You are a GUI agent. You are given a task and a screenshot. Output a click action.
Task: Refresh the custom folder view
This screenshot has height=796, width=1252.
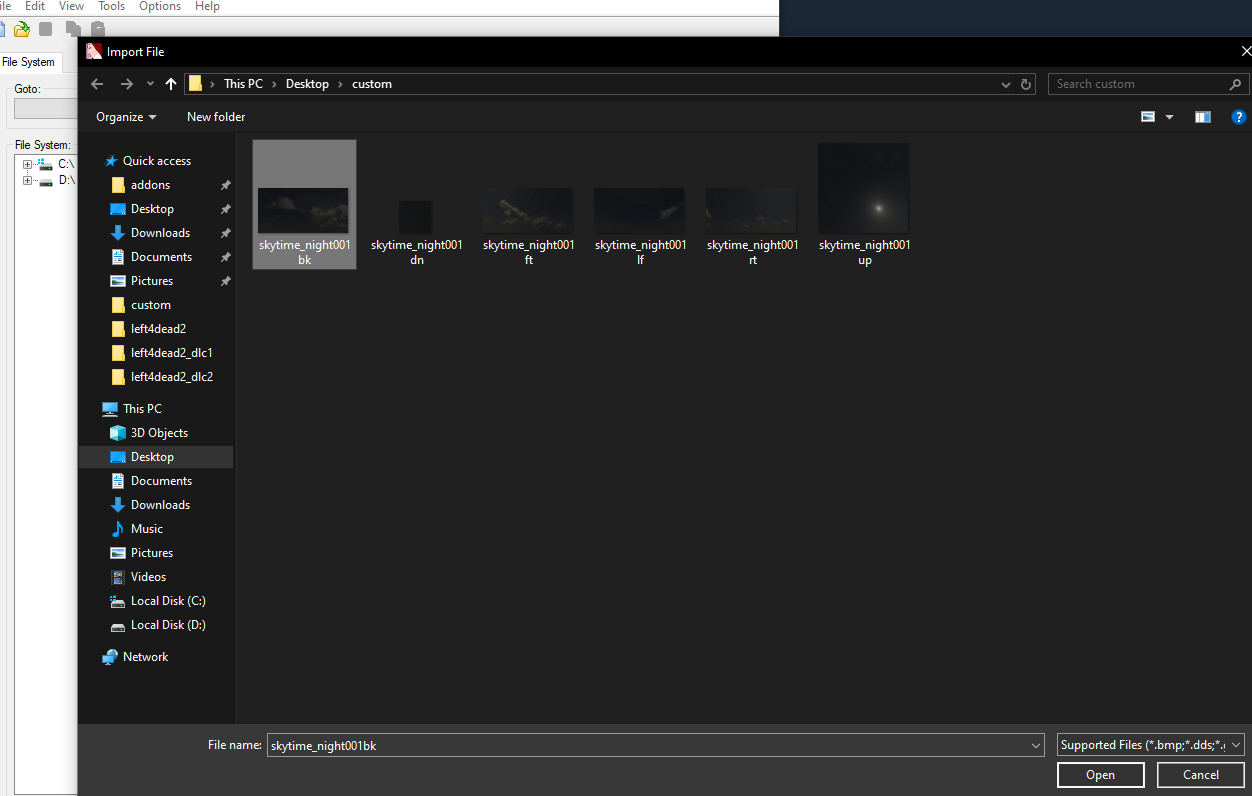[x=1026, y=84]
